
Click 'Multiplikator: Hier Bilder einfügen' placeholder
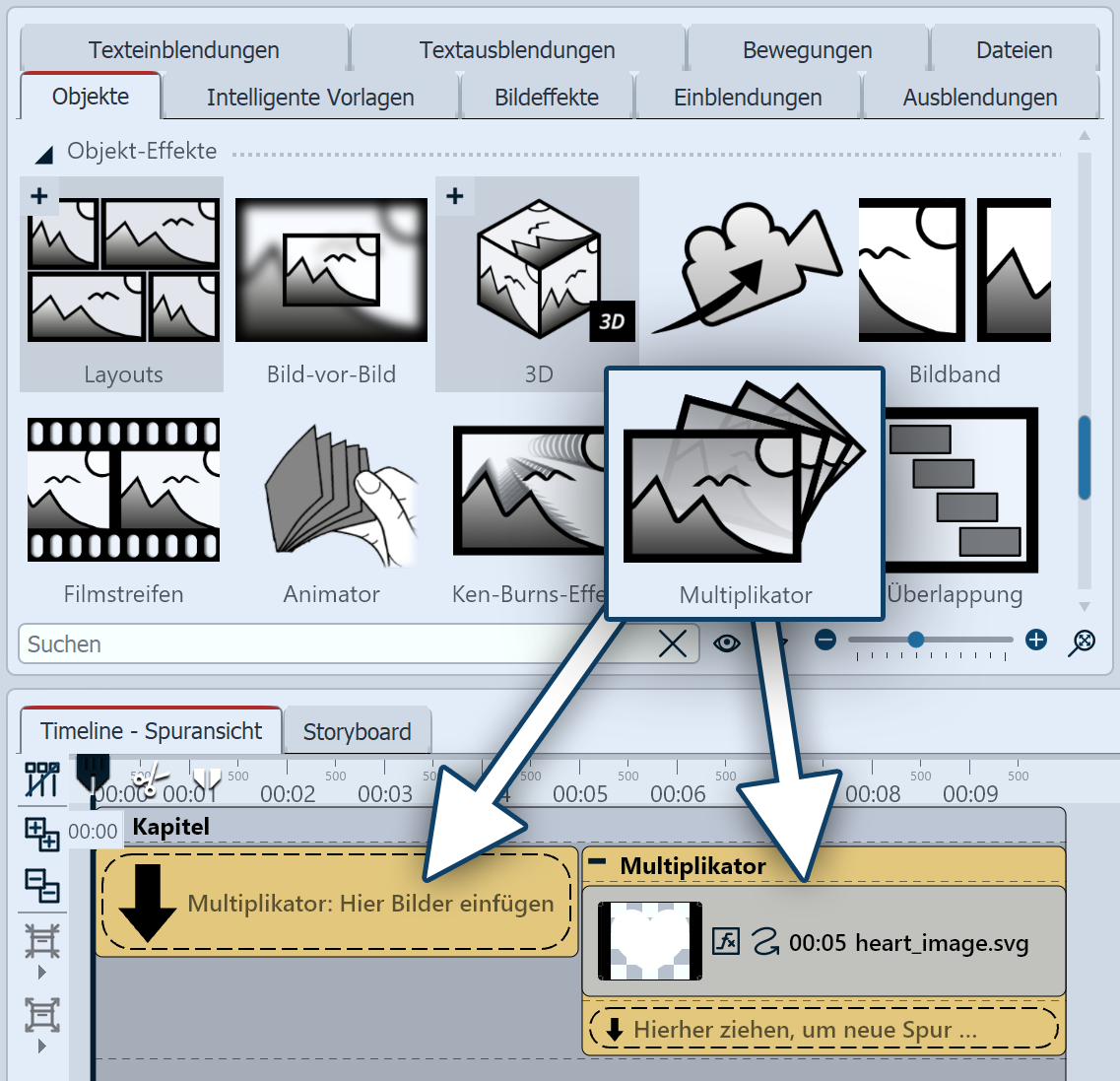click(337, 903)
